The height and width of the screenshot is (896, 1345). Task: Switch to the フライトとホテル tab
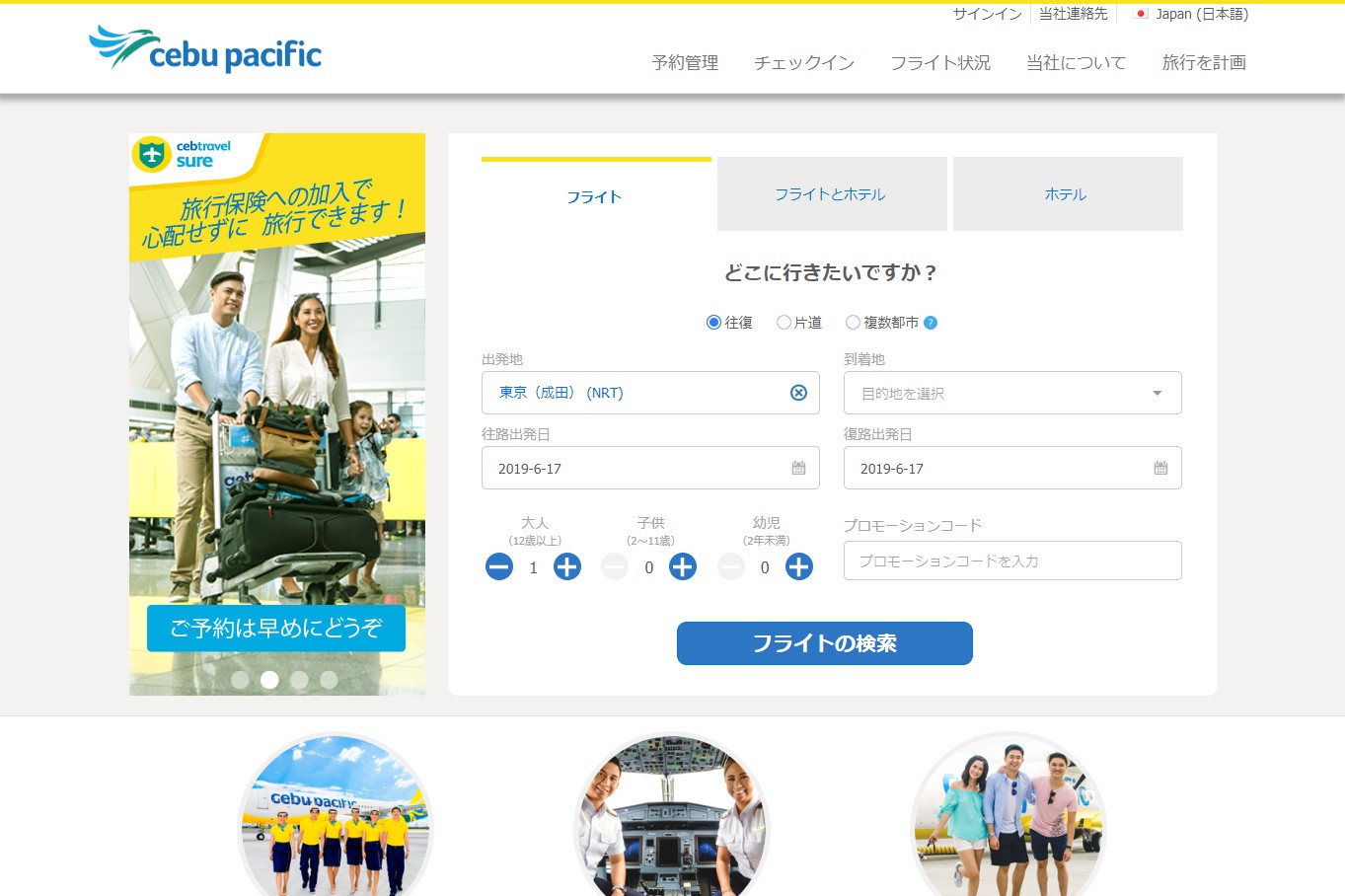tap(832, 194)
